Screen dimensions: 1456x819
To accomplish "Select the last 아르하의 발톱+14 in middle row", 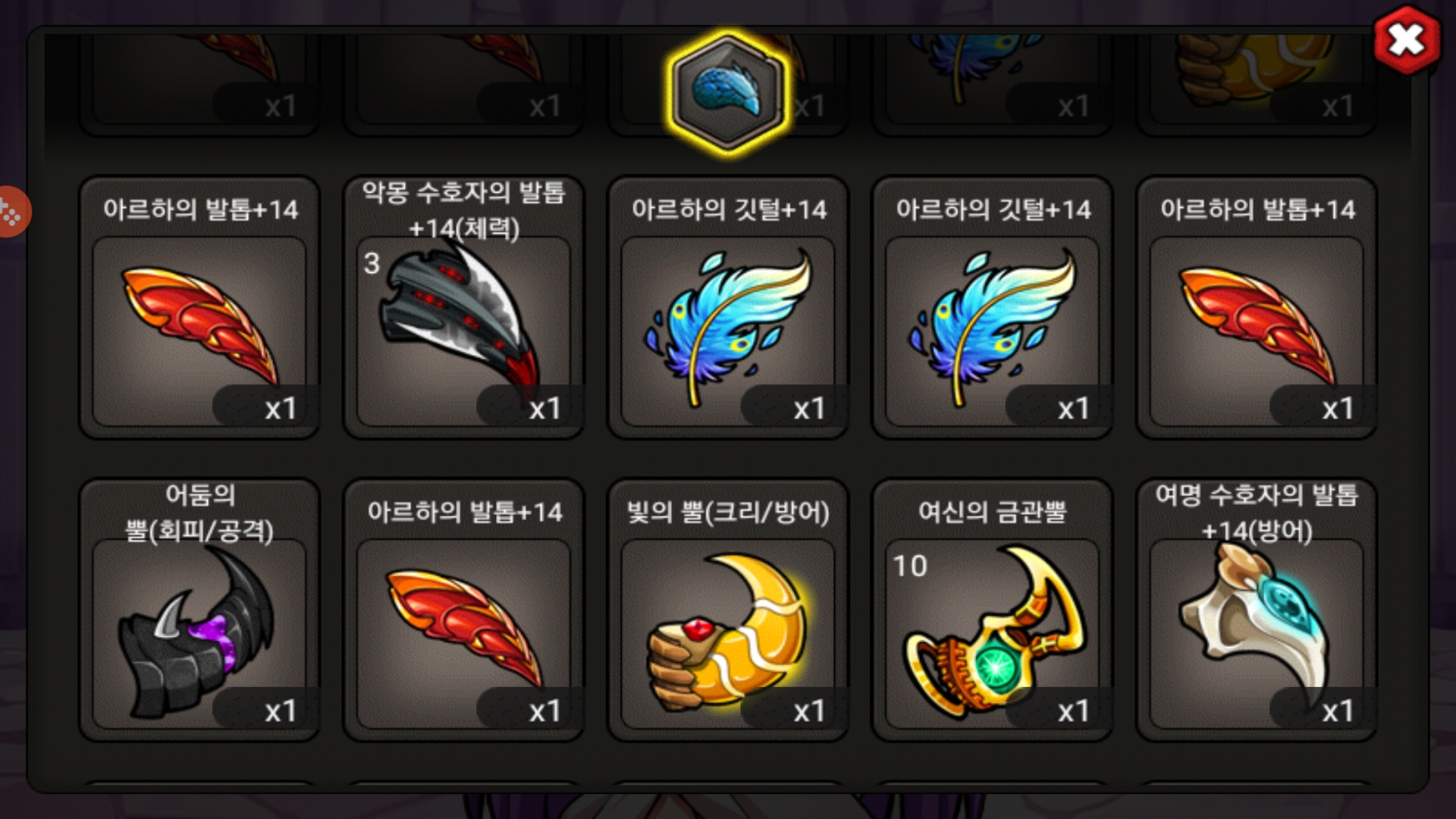I will pyautogui.click(x=1257, y=308).
